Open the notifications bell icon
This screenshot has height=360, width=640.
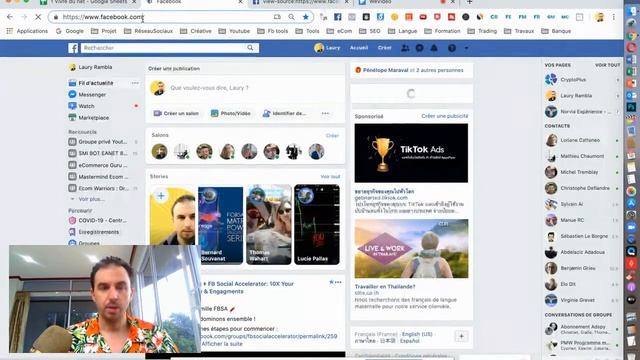point(434,48)
